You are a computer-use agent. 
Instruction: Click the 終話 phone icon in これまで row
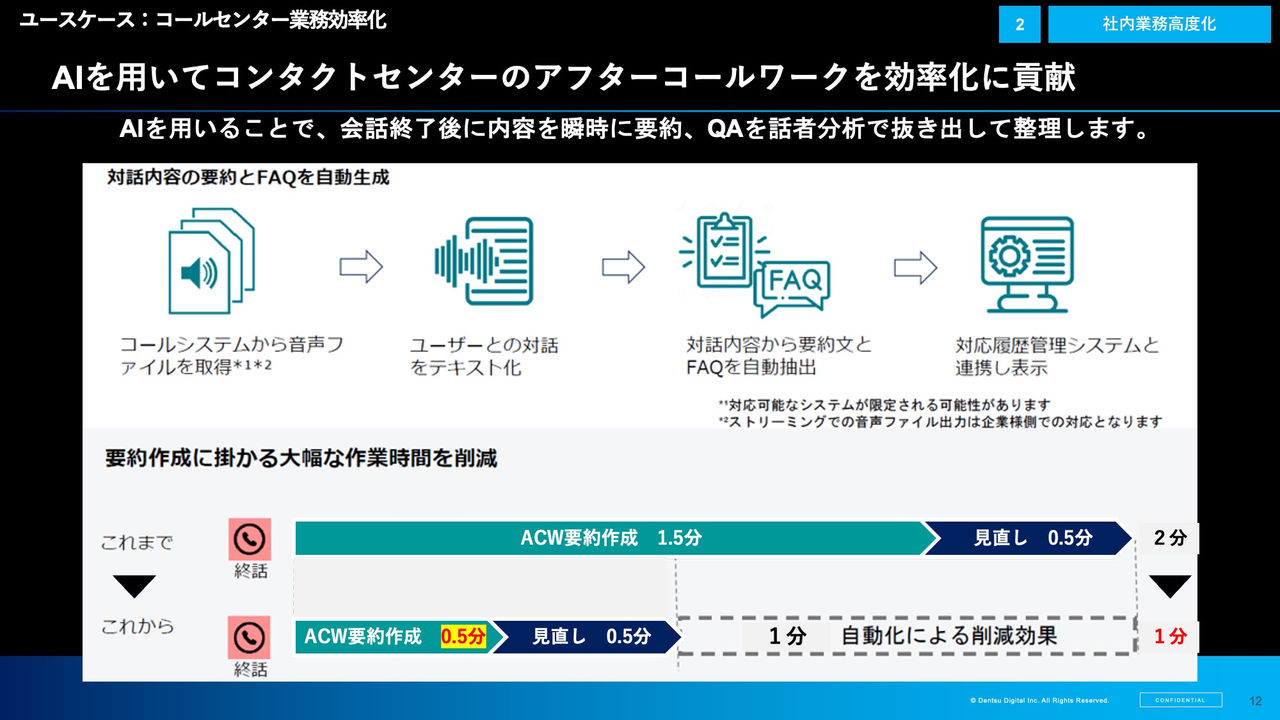[249, 539]
